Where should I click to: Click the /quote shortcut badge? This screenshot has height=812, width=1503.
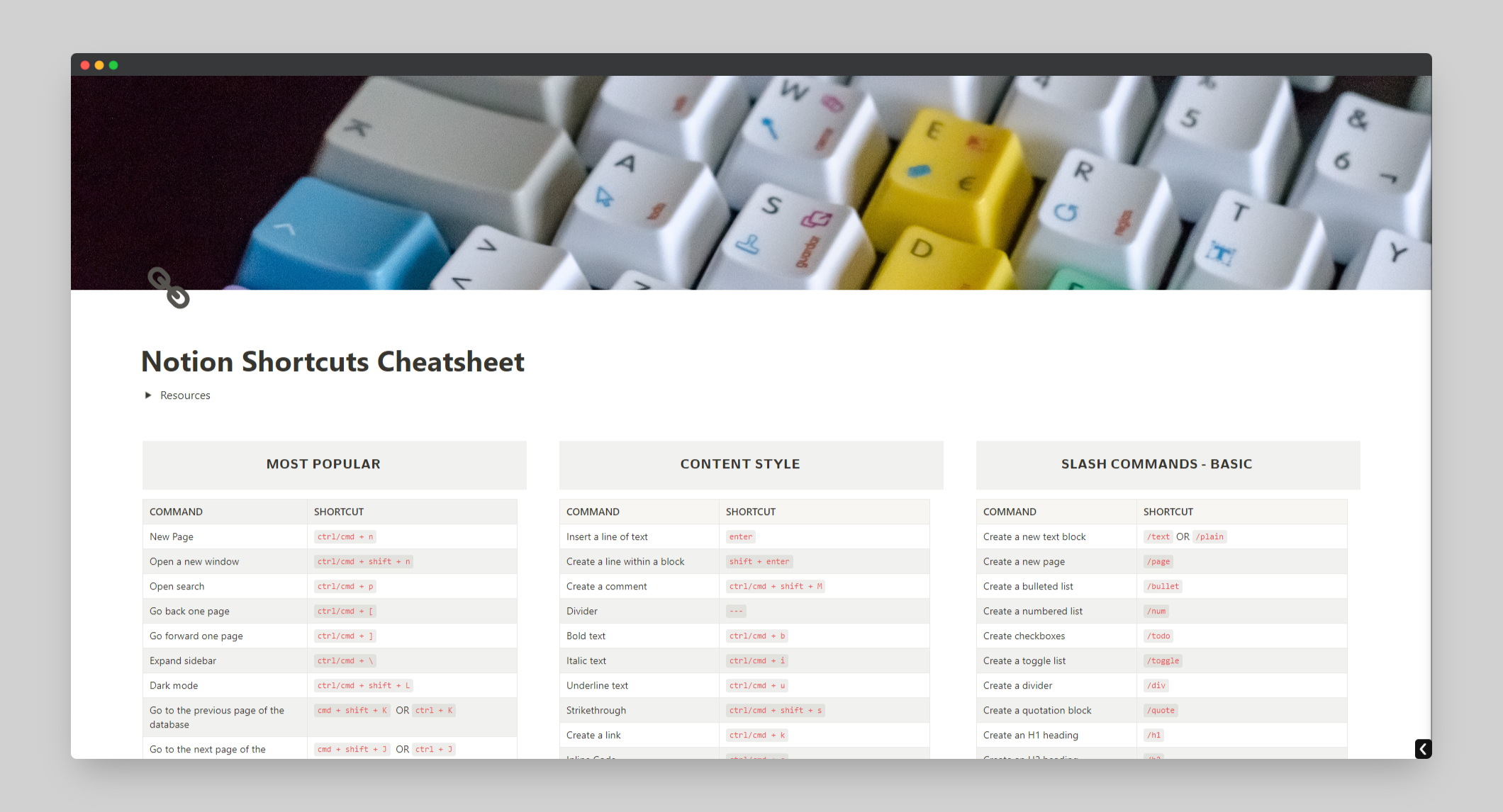1161,710
